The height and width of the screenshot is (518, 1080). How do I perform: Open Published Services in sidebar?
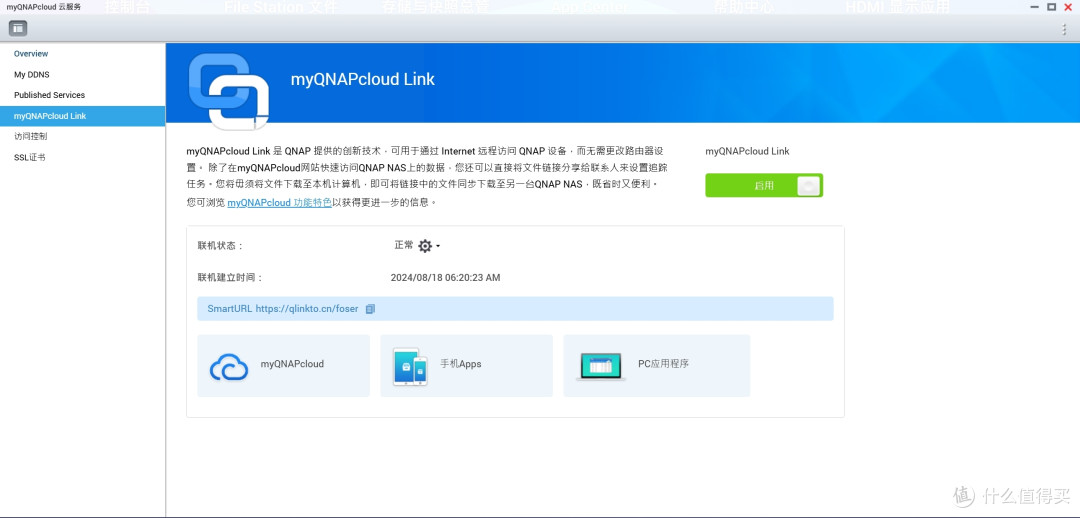pos(50,95)
